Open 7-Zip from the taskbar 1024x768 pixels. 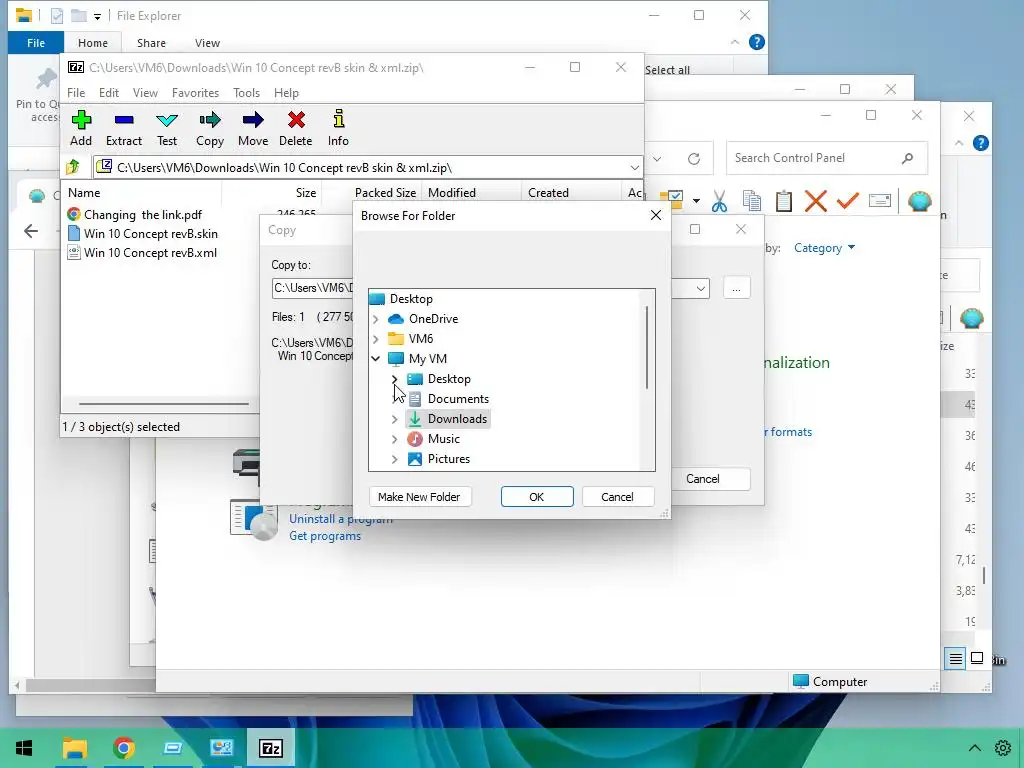pyautogui.click(x=270, y=748)
